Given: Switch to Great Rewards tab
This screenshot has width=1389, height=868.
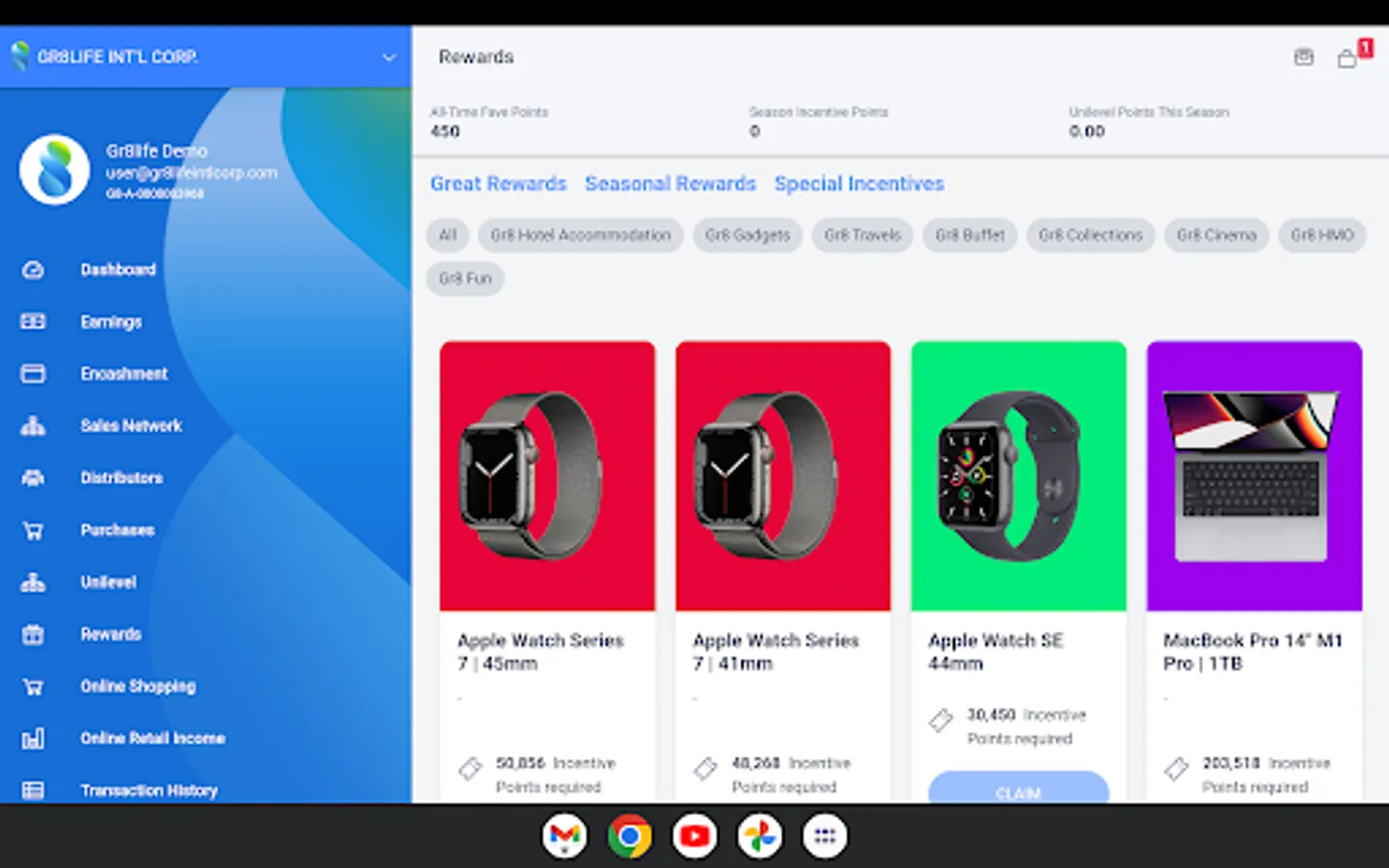Looking at the screenshot, I should point(499,183).
